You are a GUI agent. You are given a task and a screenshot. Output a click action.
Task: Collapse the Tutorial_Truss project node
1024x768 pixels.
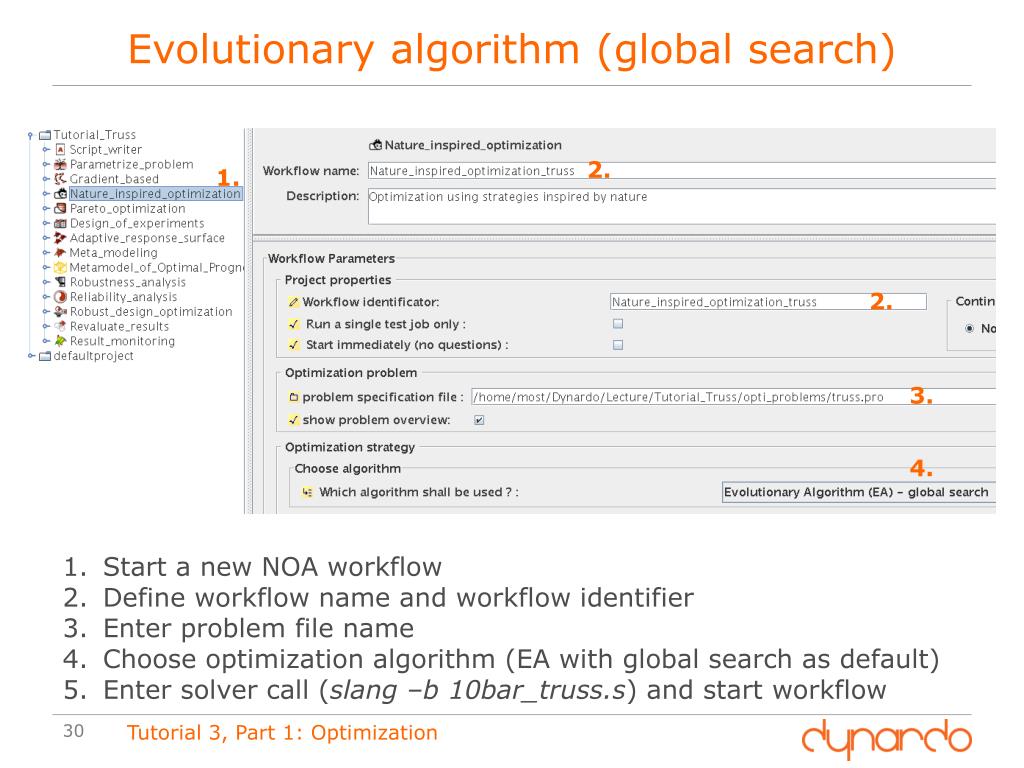coord(30,136)
